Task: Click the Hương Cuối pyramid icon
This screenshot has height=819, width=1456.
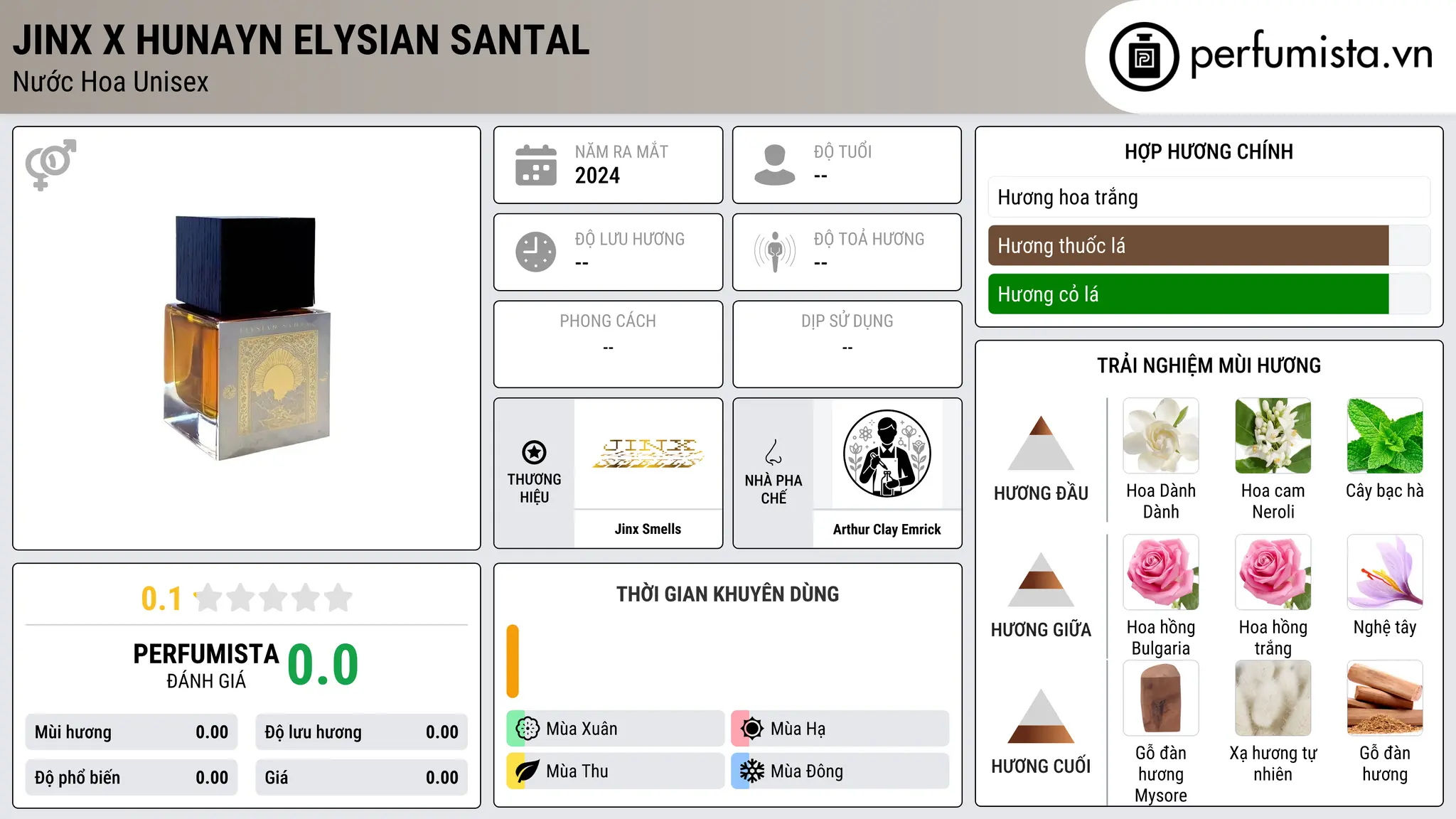Action: coord(1041,716)
